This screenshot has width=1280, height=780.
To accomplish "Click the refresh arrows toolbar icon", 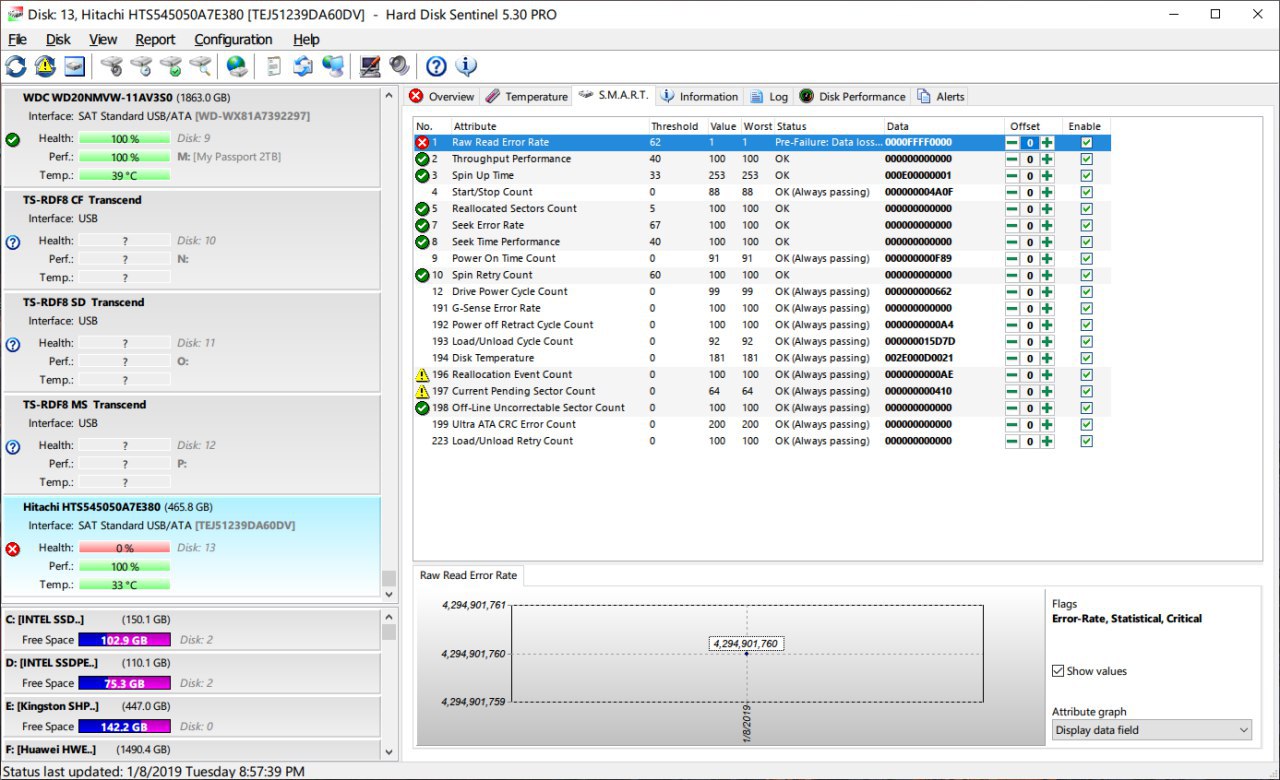I will pos(16,67).
